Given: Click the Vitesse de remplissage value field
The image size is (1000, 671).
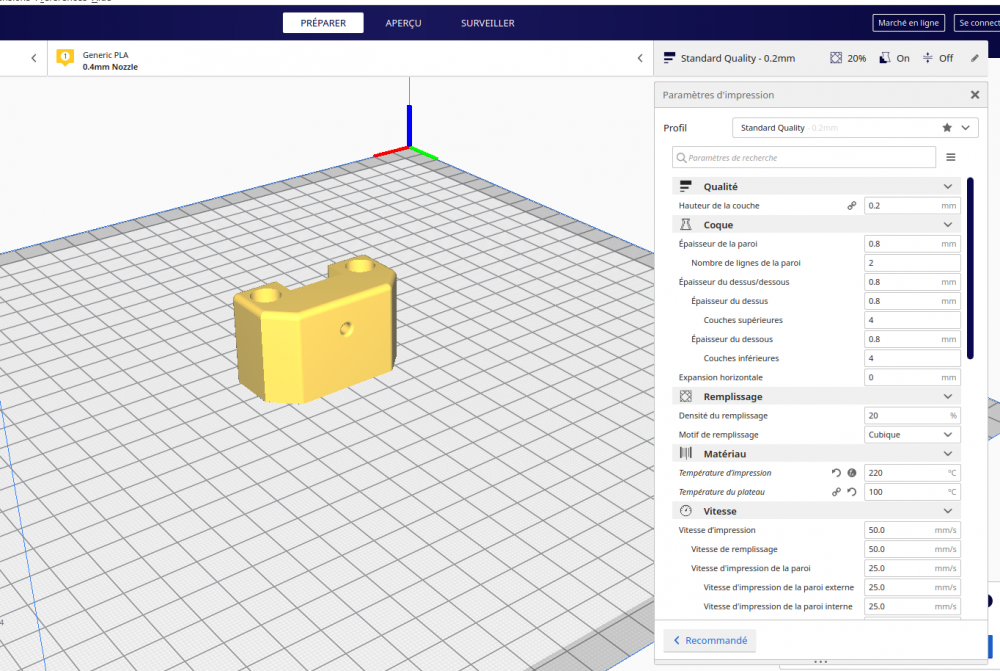Looking at the screenshot, I should click(912, 549).
